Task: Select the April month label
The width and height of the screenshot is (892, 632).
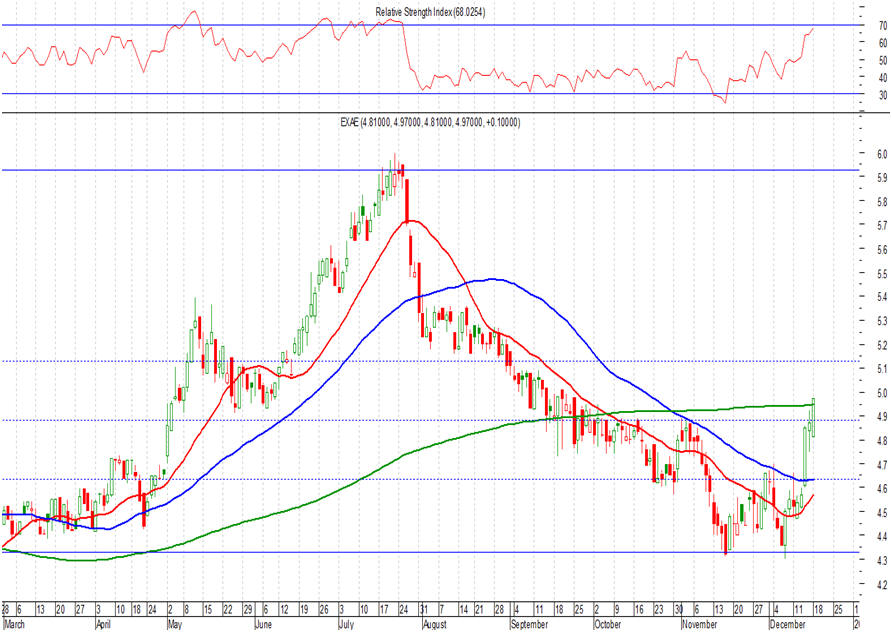Action: click(x=103, y=624)
